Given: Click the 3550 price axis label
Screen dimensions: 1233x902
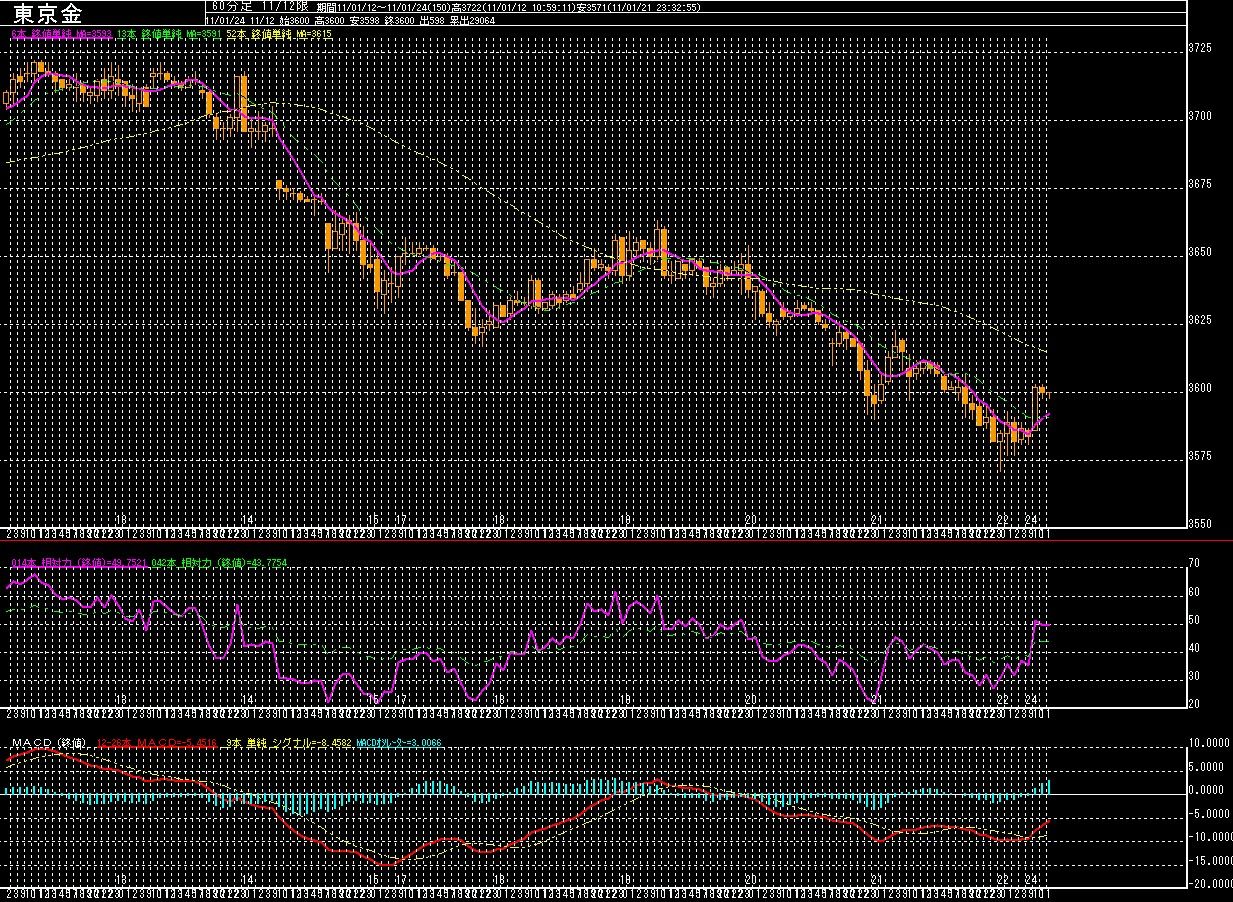Looking at the screenshot, I should [x=1198, y=524].
